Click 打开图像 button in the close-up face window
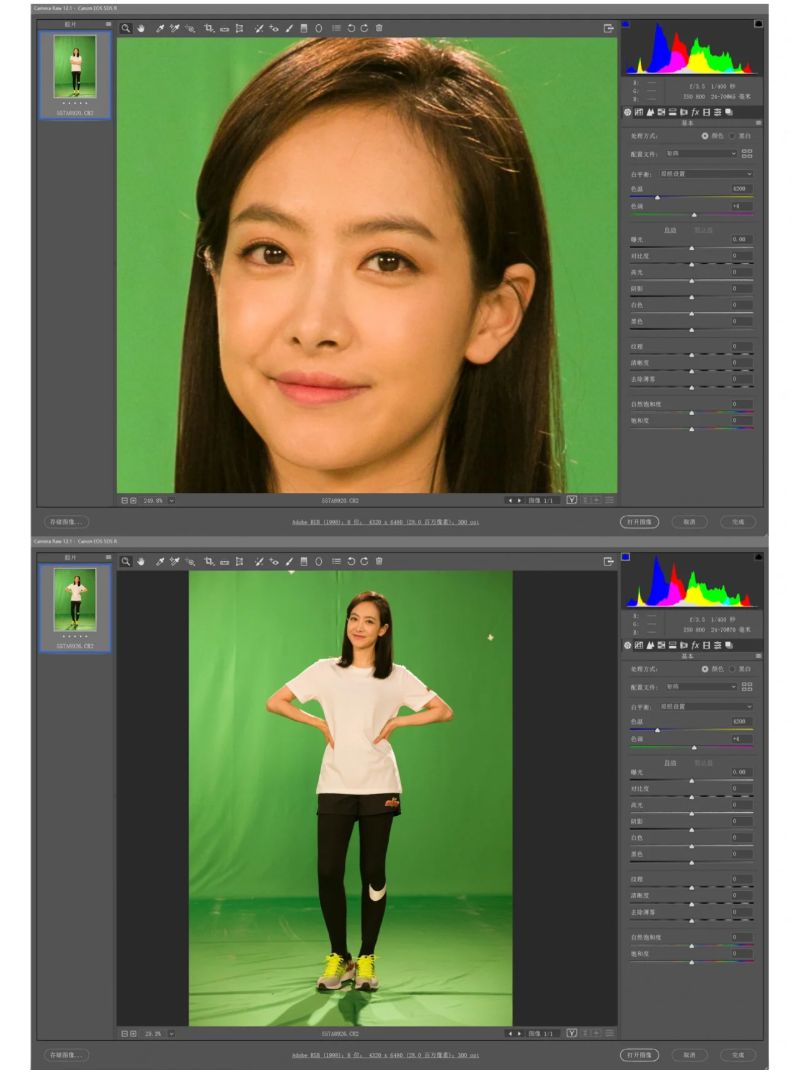This screenshot has width=800, height=1078. [x=638, y=522]
